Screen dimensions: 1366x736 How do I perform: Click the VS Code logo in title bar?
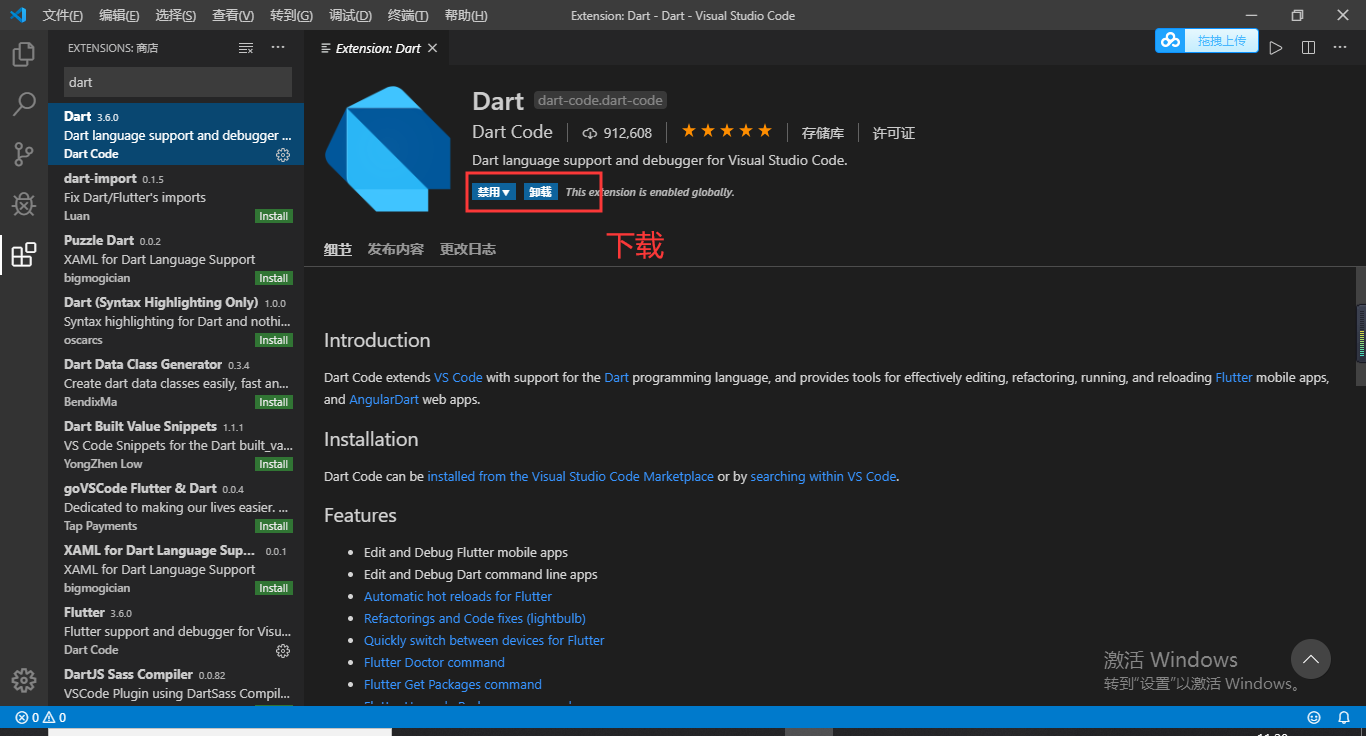tap(18, 15)
